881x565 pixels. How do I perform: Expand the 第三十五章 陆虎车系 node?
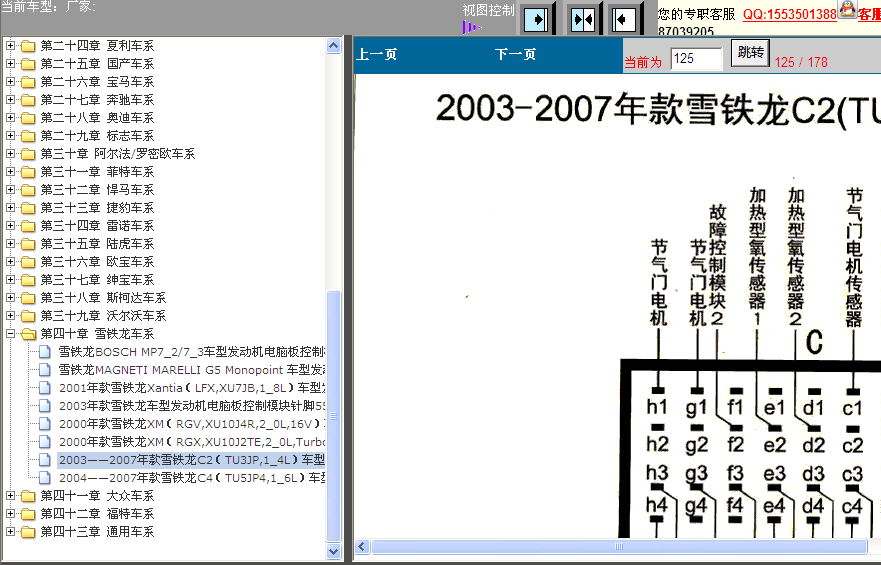(10, 243)
